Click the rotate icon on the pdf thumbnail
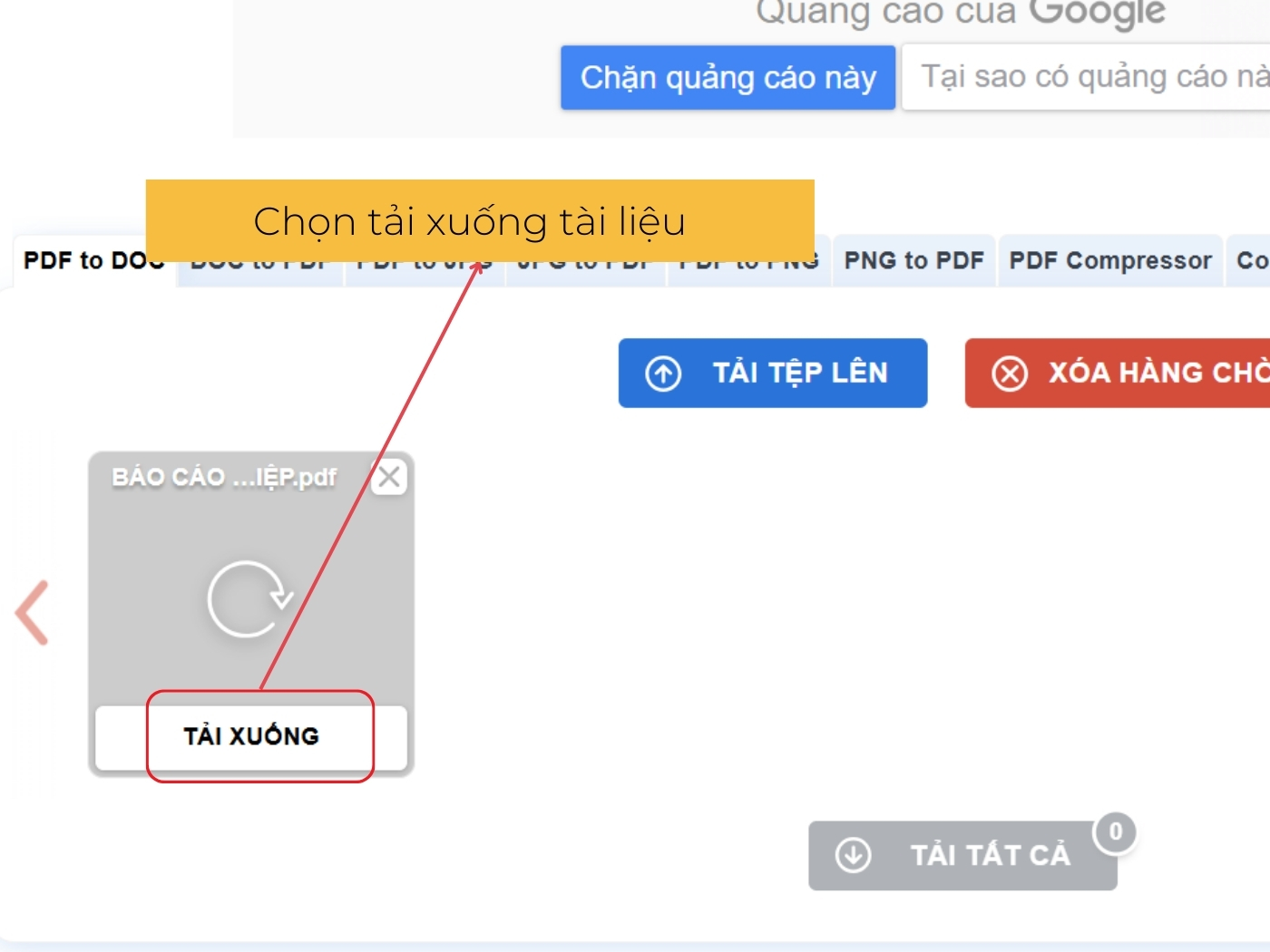1270x952 pixels. coord(249,598)
